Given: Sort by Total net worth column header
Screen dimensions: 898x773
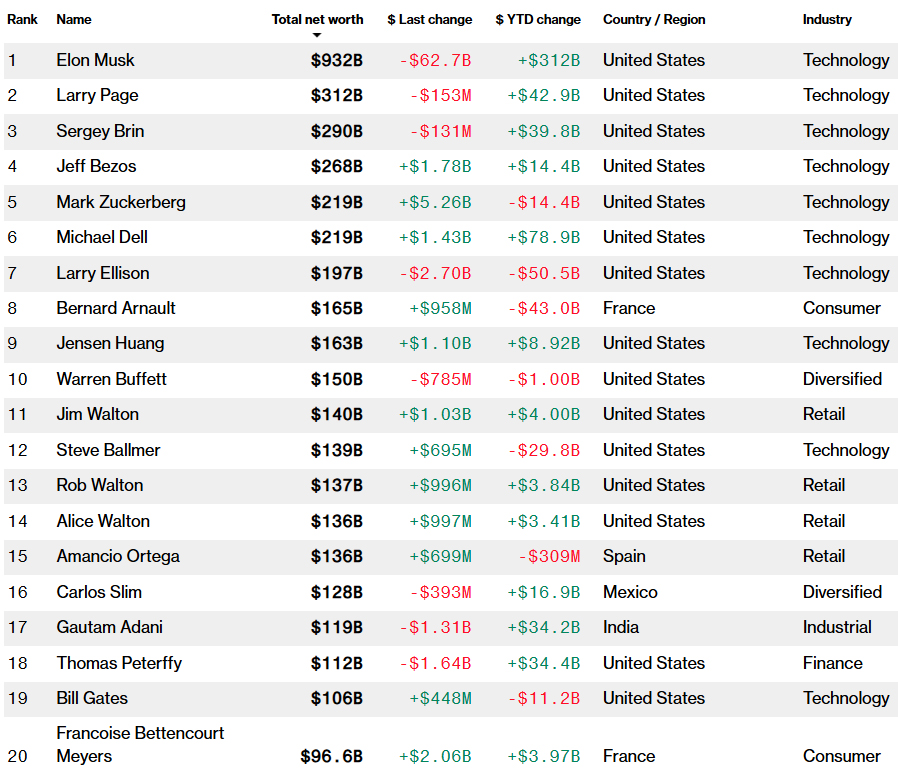Looking at the screenshot, I should [317, 19].
